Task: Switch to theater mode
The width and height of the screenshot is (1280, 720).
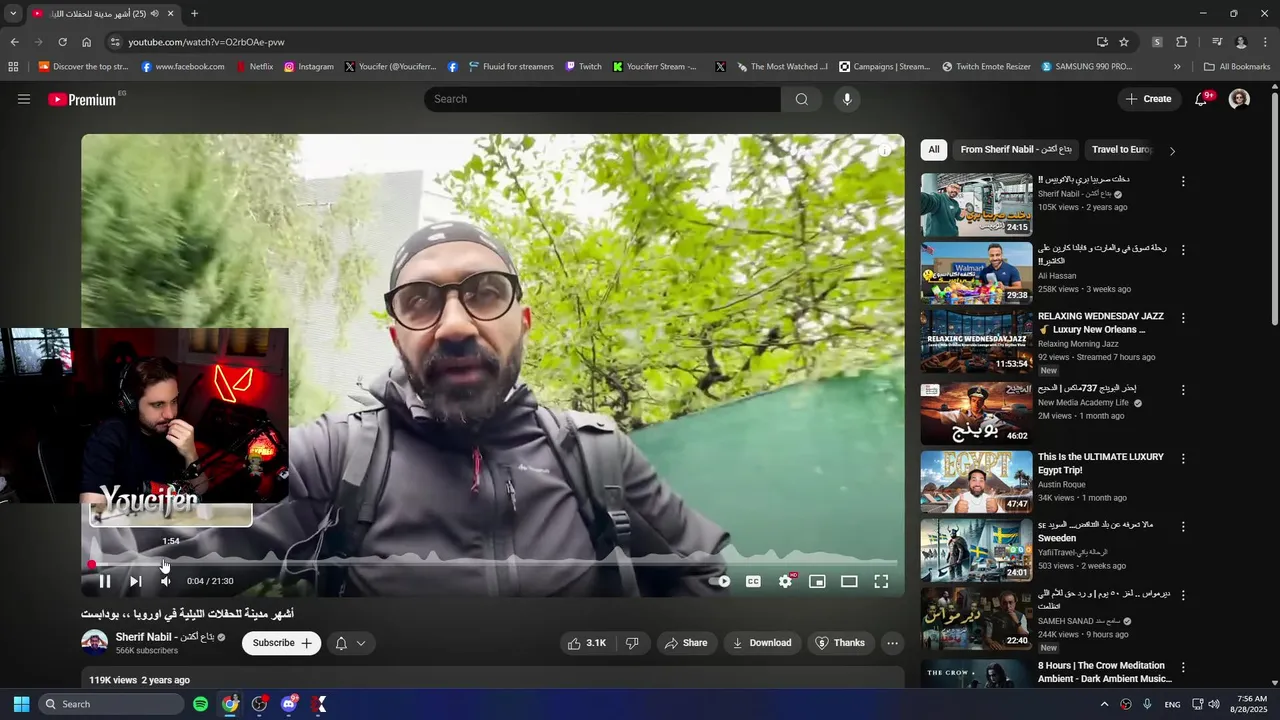Action: tap(849, 581)
